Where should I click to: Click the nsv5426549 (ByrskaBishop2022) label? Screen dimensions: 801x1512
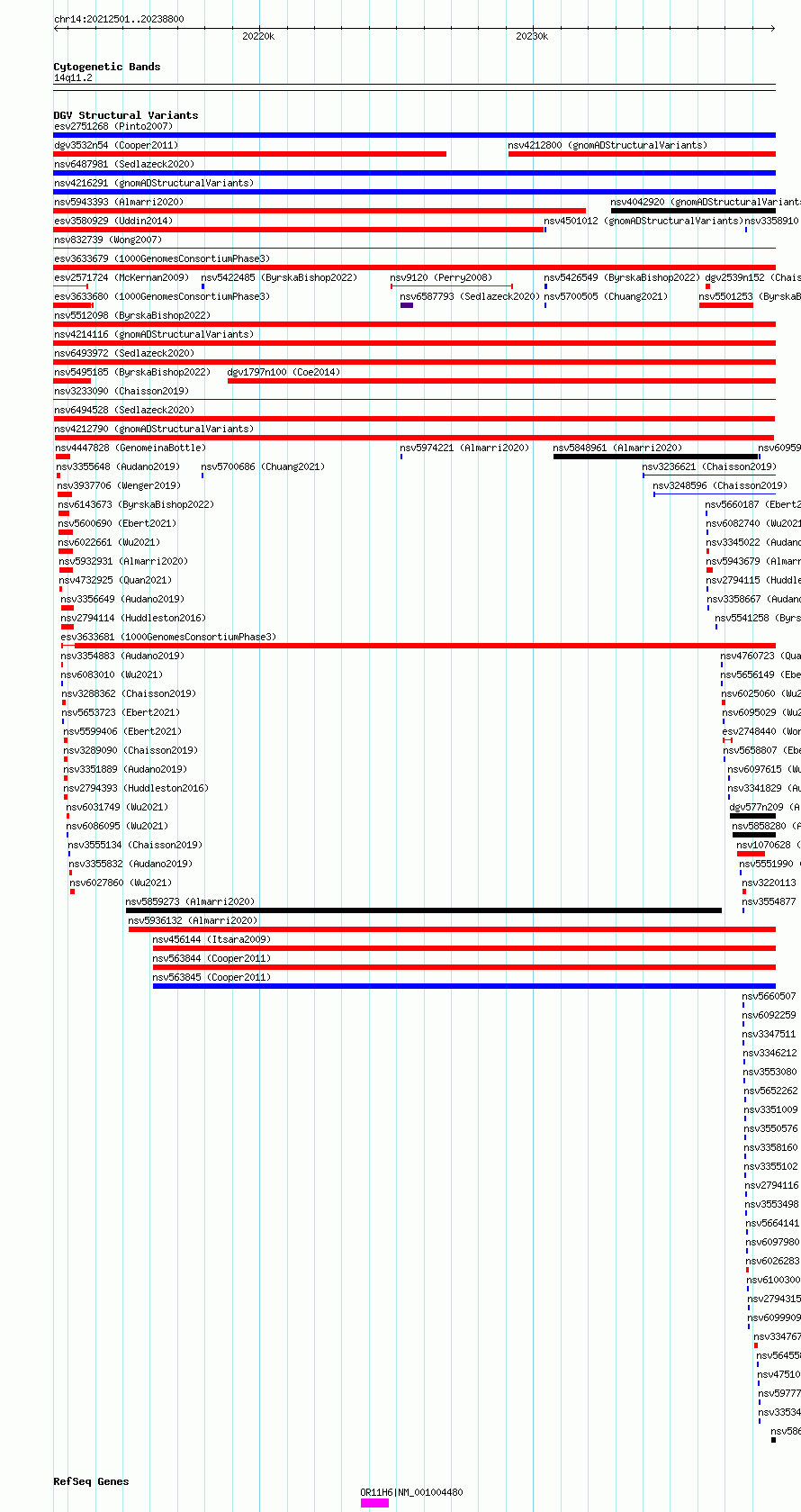pyautogui.click(x=622, y=277)
